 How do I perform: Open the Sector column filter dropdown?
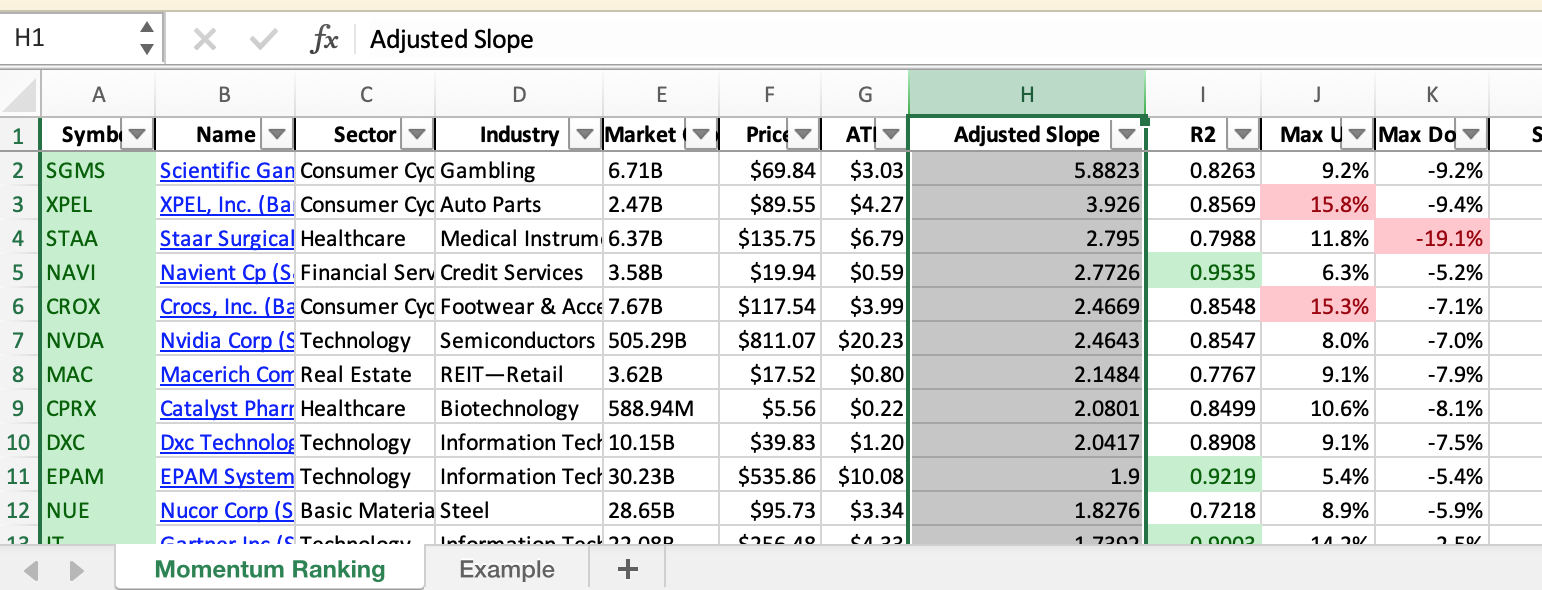coord(417,135)
